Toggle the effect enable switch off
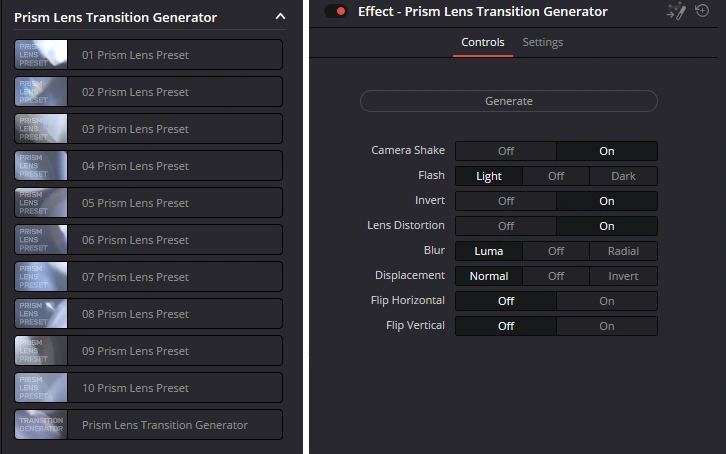Viewport: 726px width, 454px height. [336, 11]
